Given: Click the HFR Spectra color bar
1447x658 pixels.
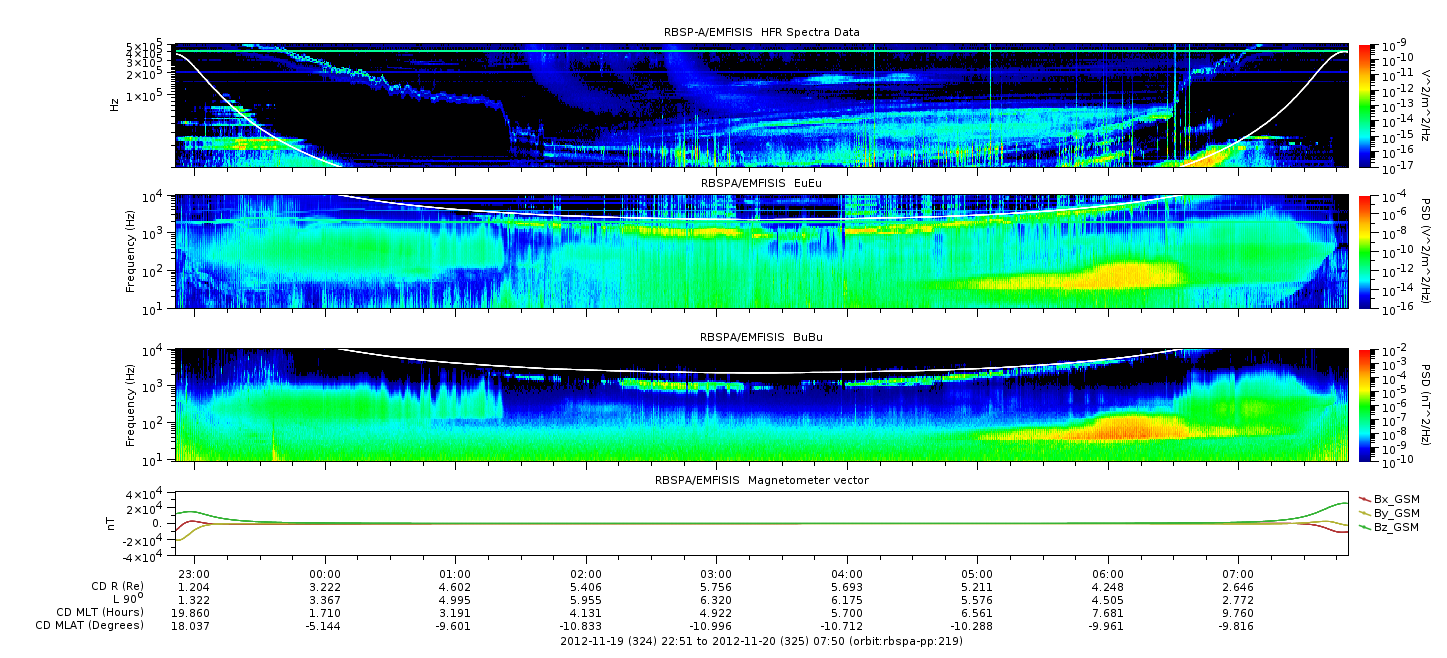Looking at the screenshot, I should (1364, 105).
